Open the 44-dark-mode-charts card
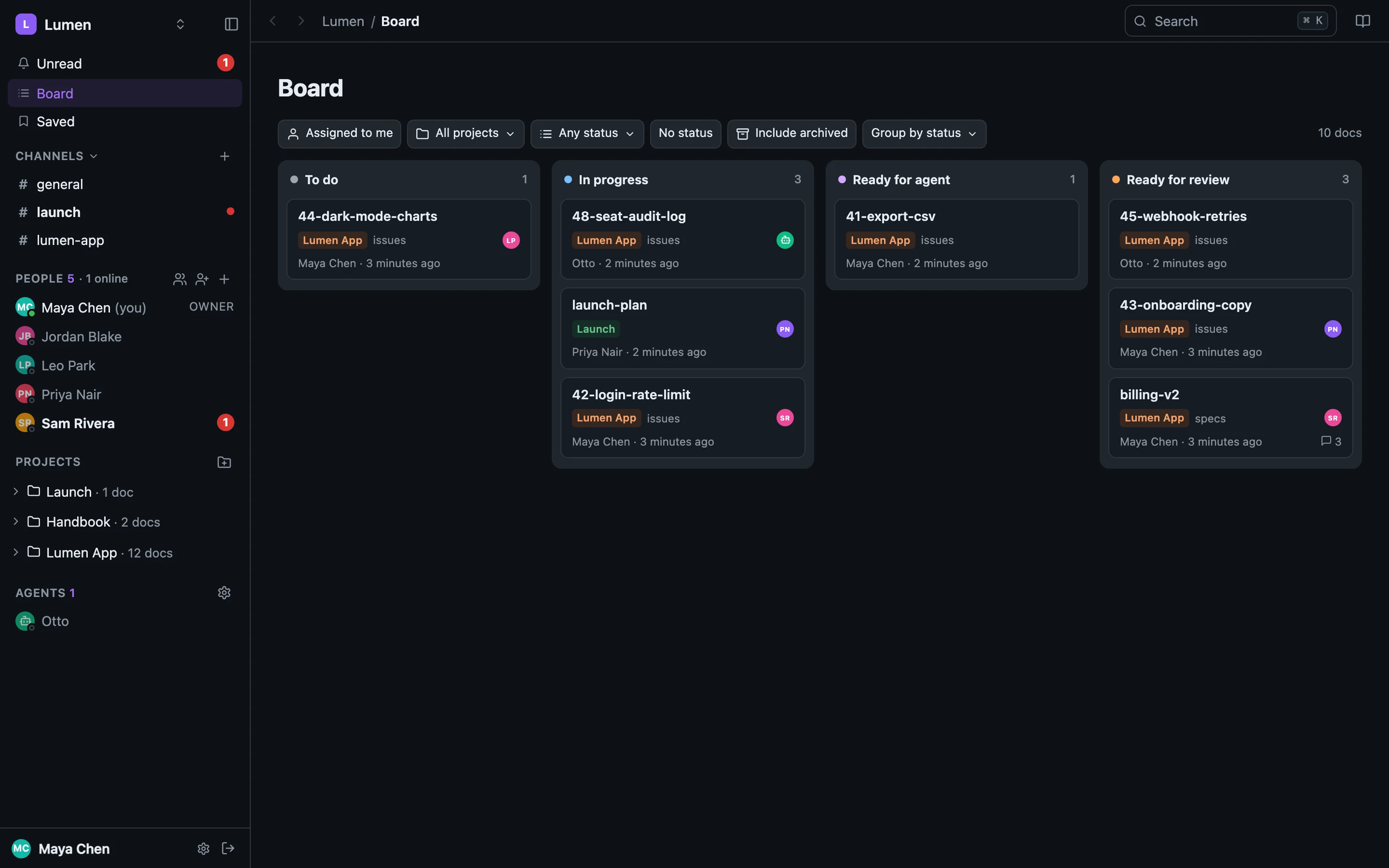Screen dimensions: 1389x868 tap(409, 239)
